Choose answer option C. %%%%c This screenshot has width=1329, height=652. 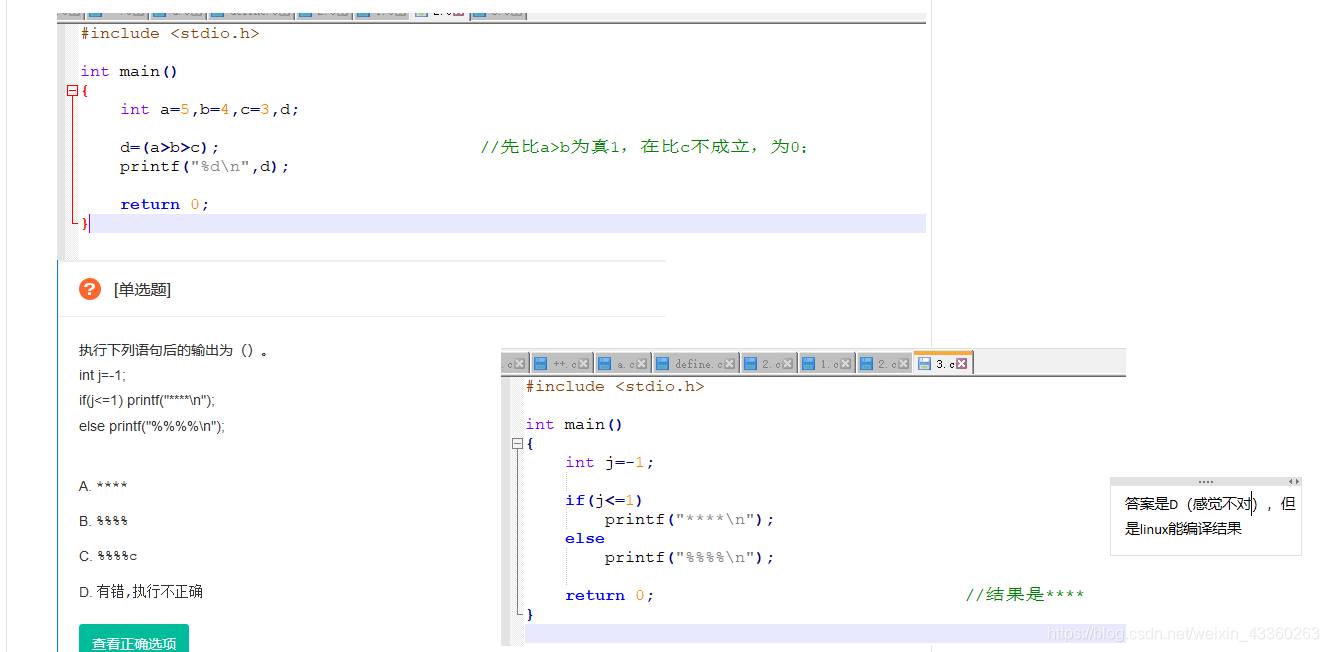tap(108, 556)
